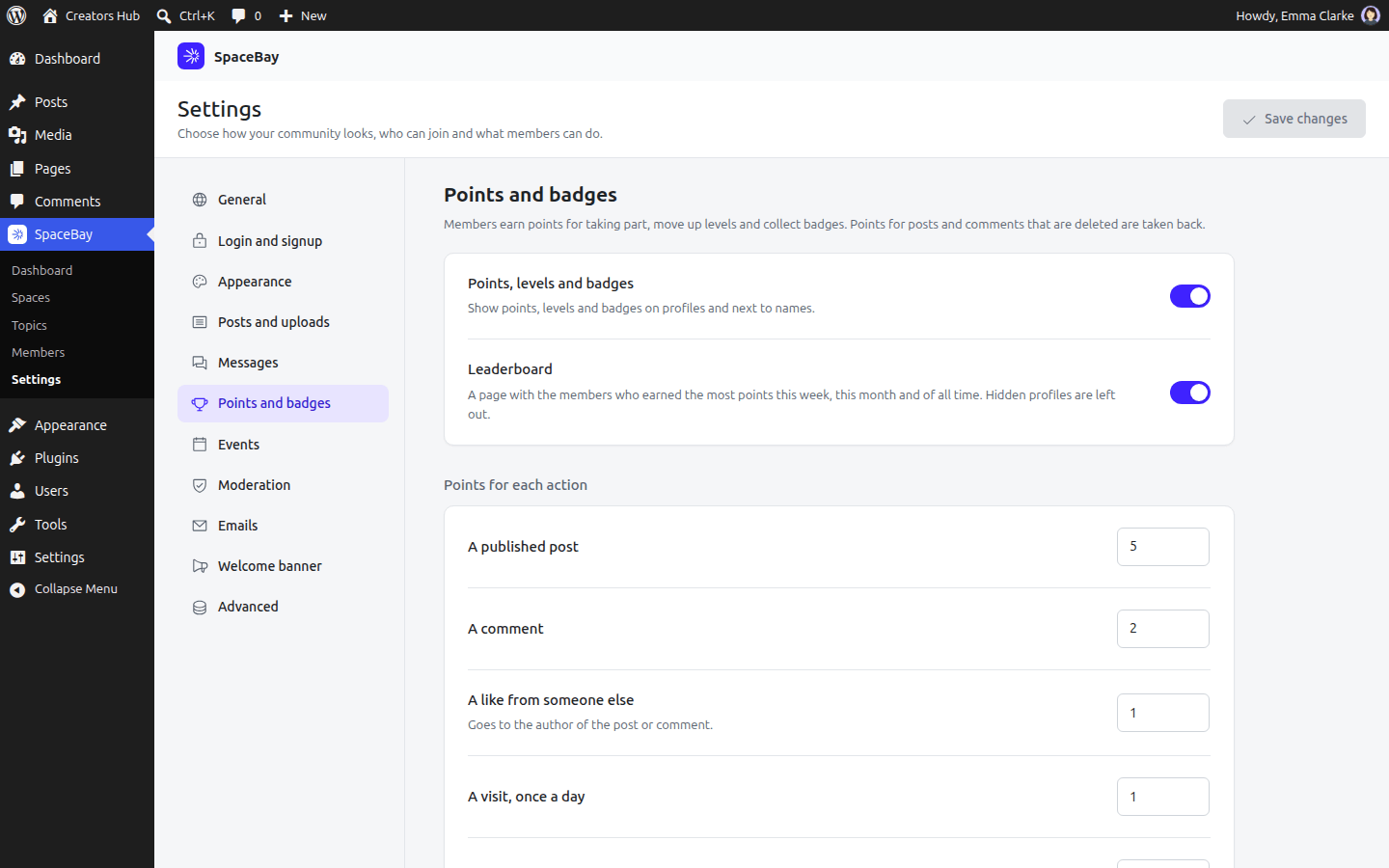Screen dimensions: 1389x868
Task: Go to SpaceBay Members submenu
Action: coord(77,353)
